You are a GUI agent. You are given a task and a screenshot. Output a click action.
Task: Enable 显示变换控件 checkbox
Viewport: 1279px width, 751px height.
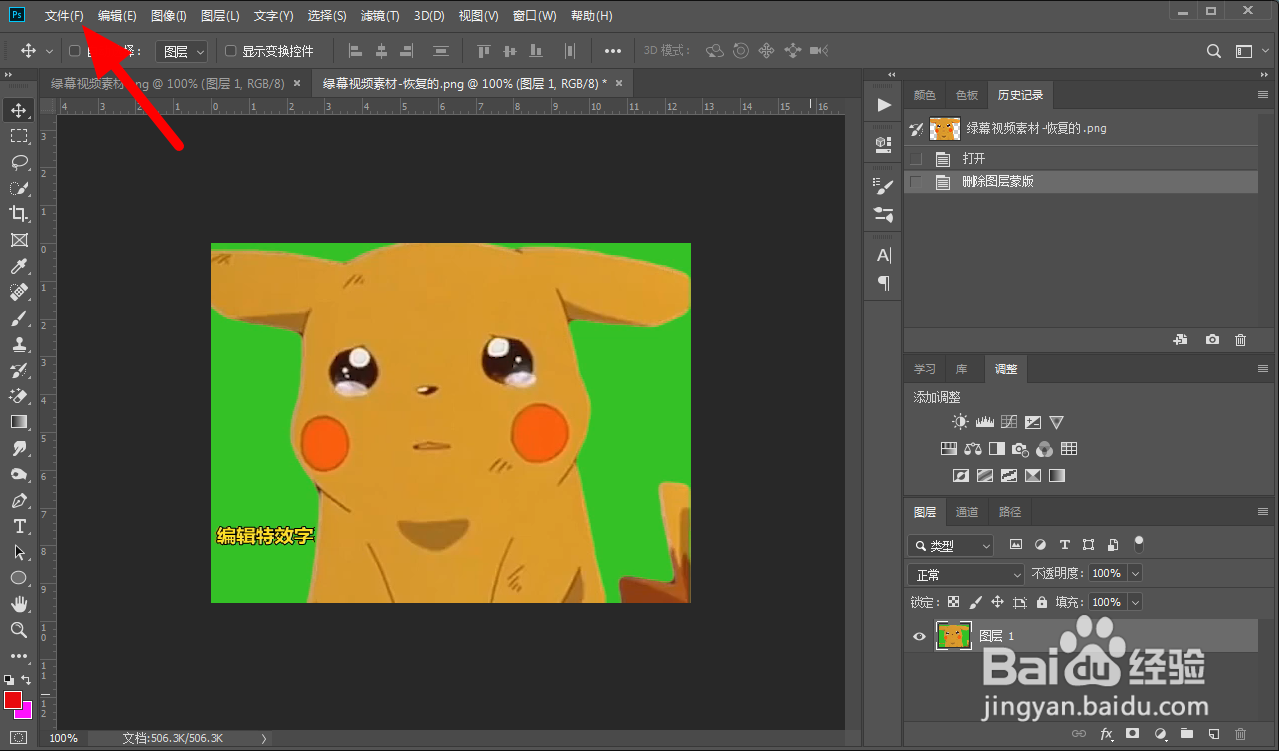[x=231, y=51]
